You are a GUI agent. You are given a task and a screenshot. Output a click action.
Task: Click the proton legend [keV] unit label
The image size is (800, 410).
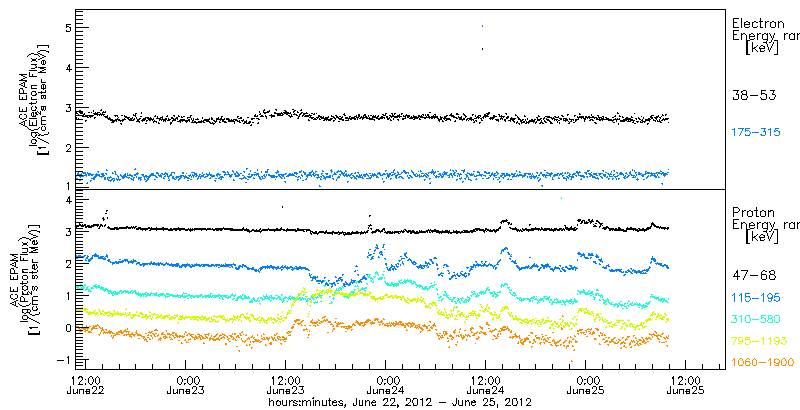pyautogui.click(x=761, y=237)
